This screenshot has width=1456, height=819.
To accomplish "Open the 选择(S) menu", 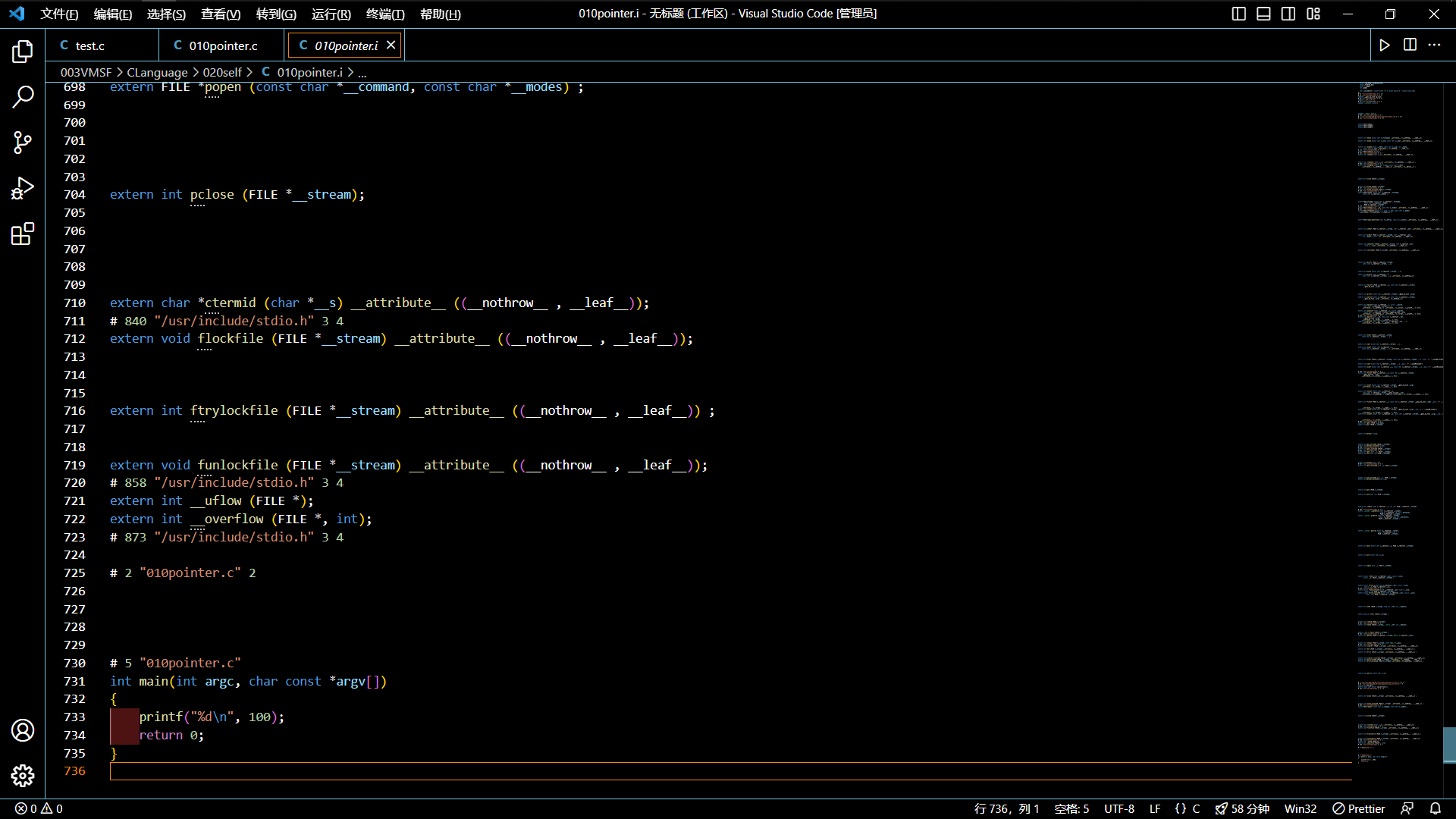I will (x=166, y=14).
